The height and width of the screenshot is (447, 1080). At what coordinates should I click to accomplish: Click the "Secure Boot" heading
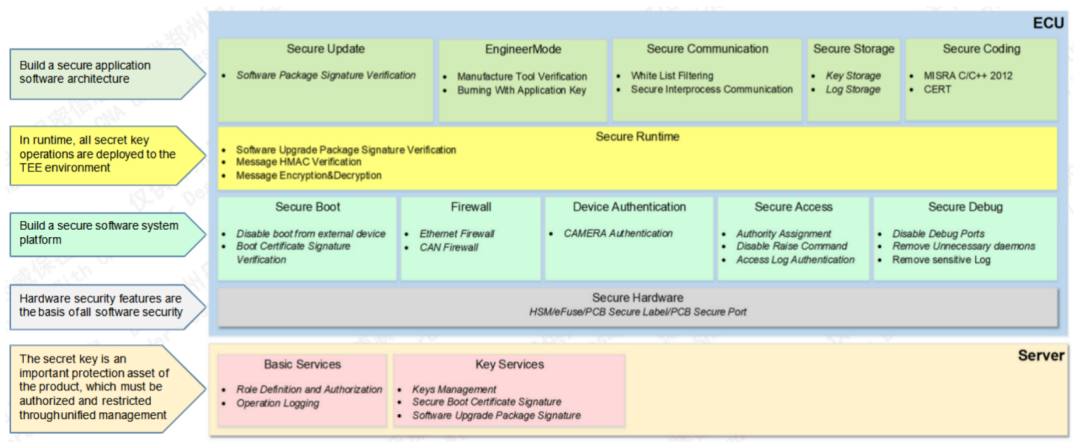pos(307,207)
